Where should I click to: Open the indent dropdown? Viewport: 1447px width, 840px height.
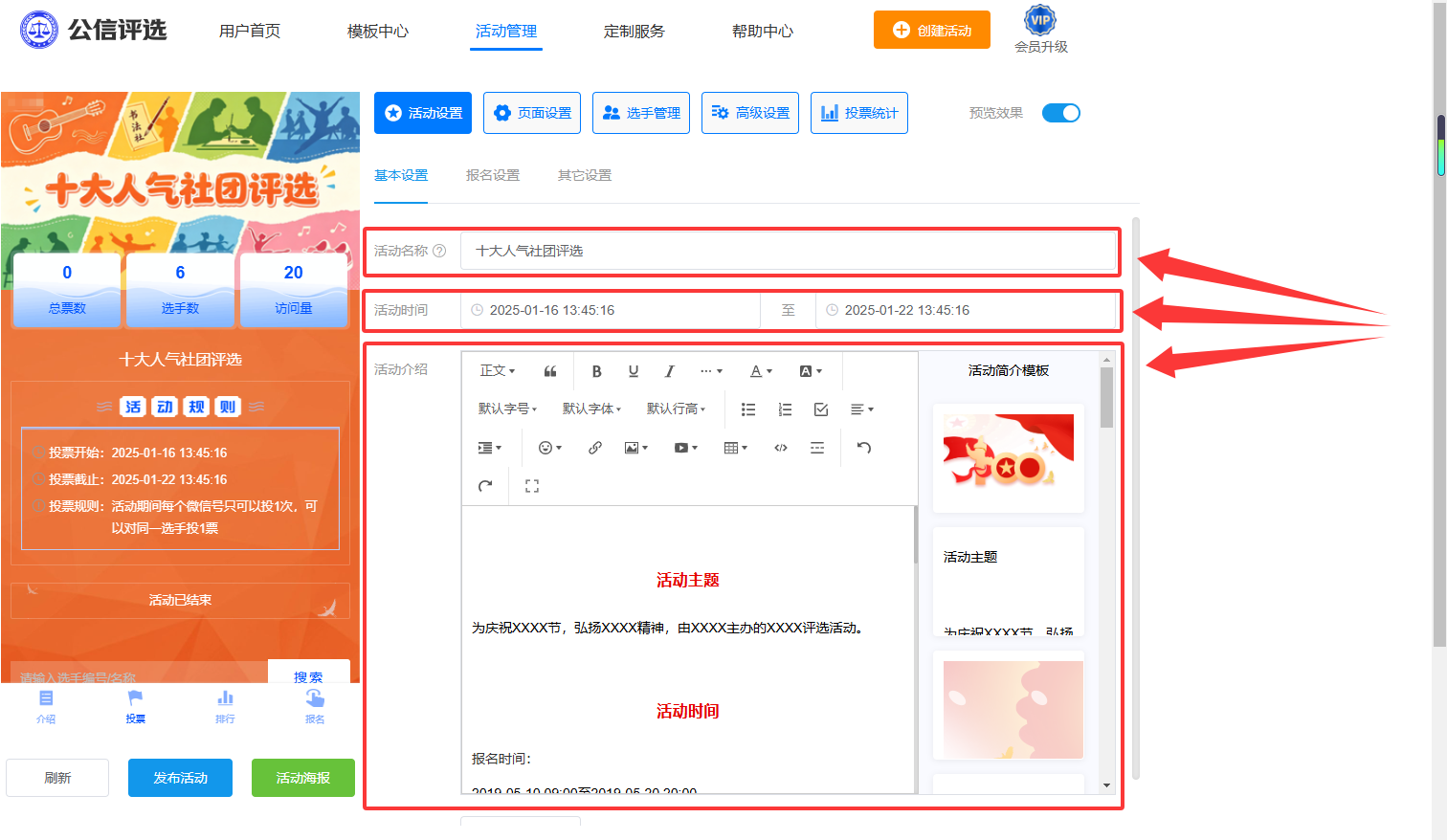pyautogui.click(x=489, y=448)
